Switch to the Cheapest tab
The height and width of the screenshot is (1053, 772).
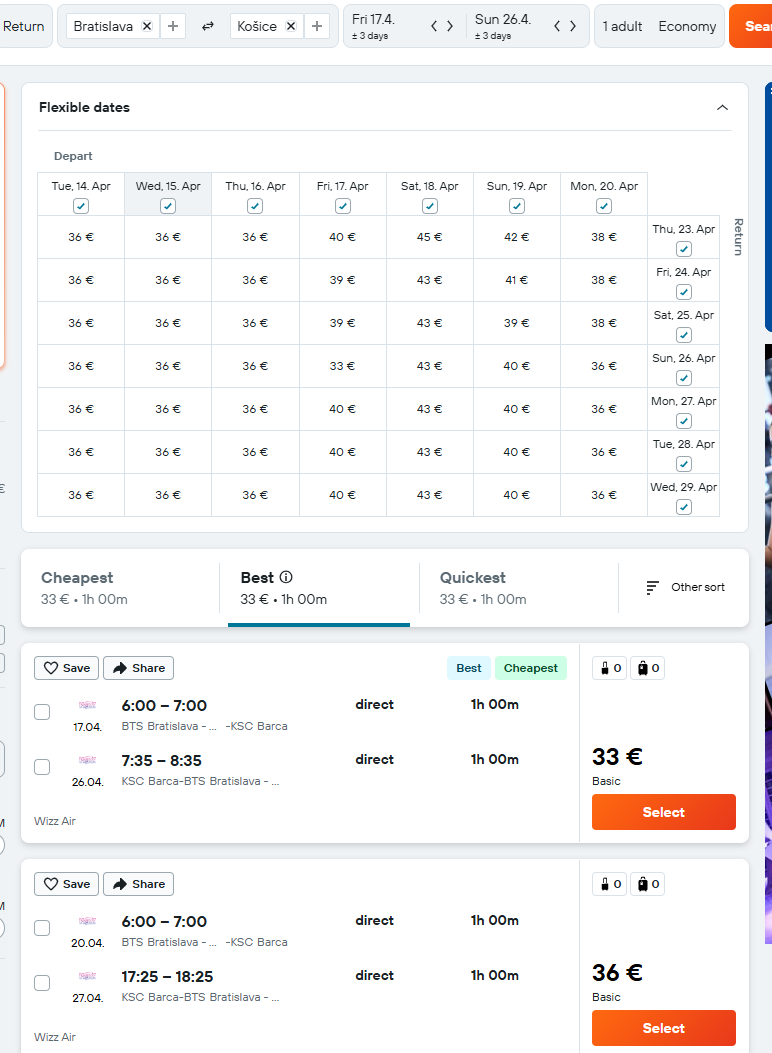pyautogui.click(x=120, y=587)
